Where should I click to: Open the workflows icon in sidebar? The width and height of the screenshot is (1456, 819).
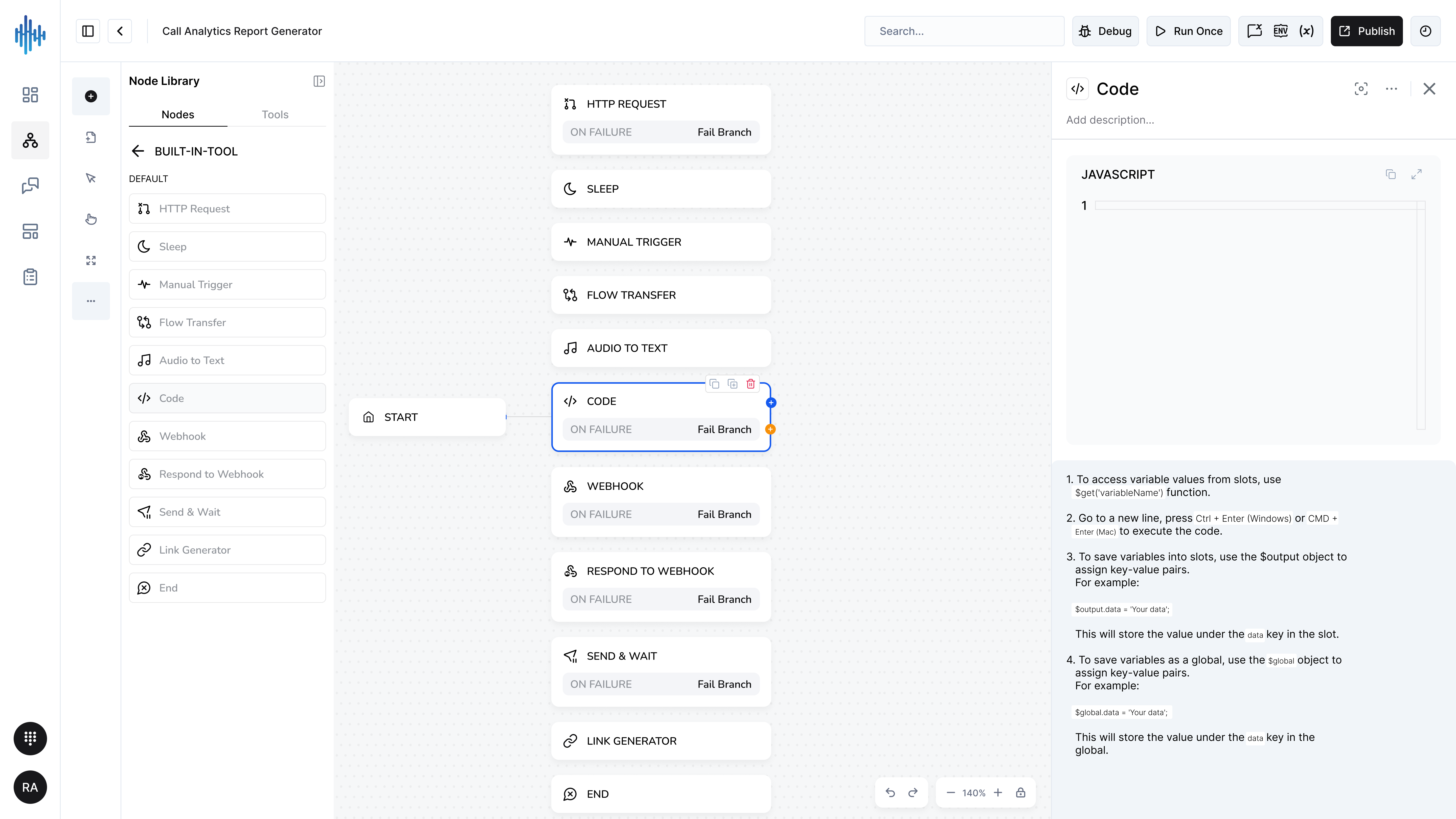pyautogui.click(x=30, y=140)
